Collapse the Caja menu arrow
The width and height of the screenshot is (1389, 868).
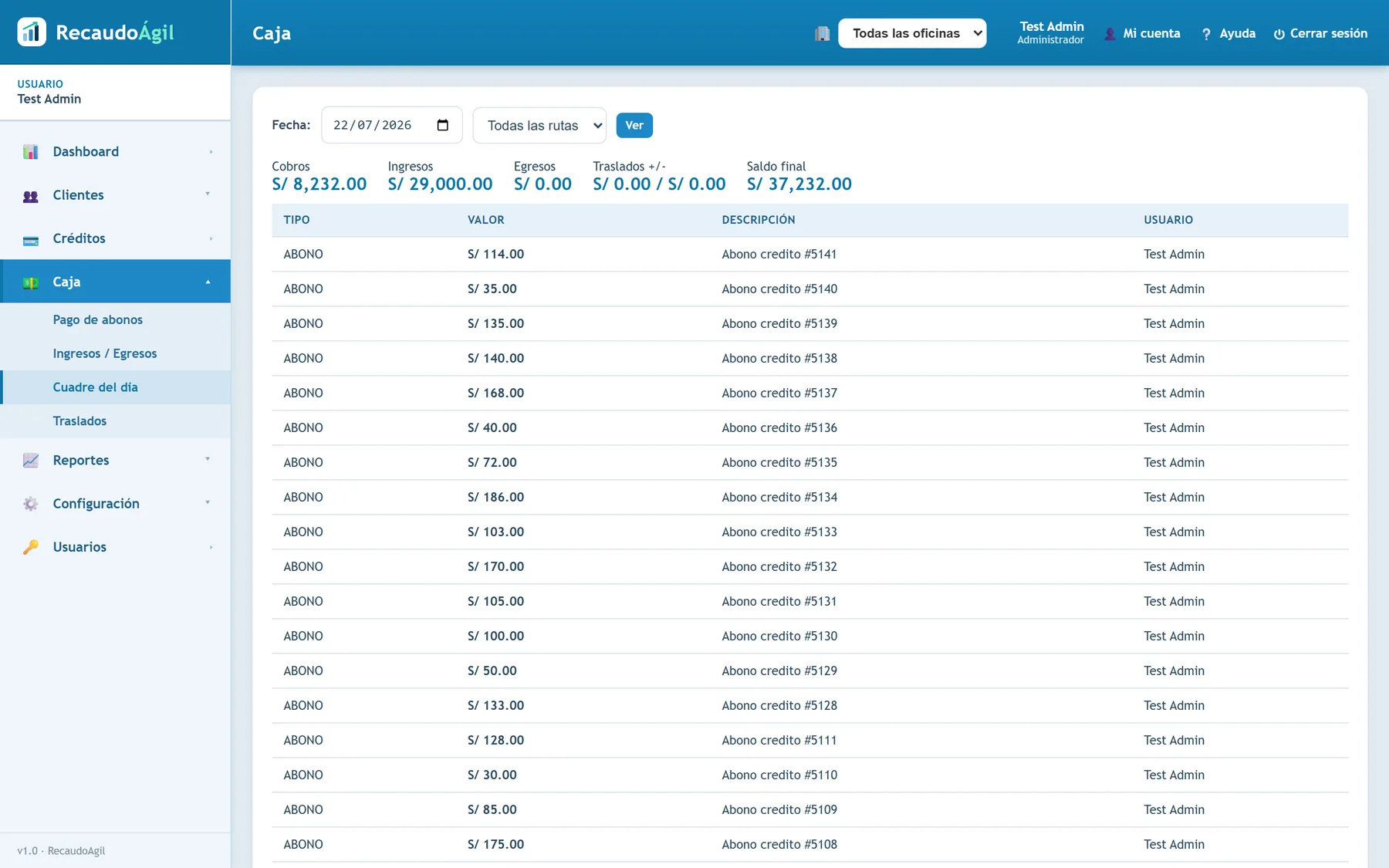(x=208, y=282)
